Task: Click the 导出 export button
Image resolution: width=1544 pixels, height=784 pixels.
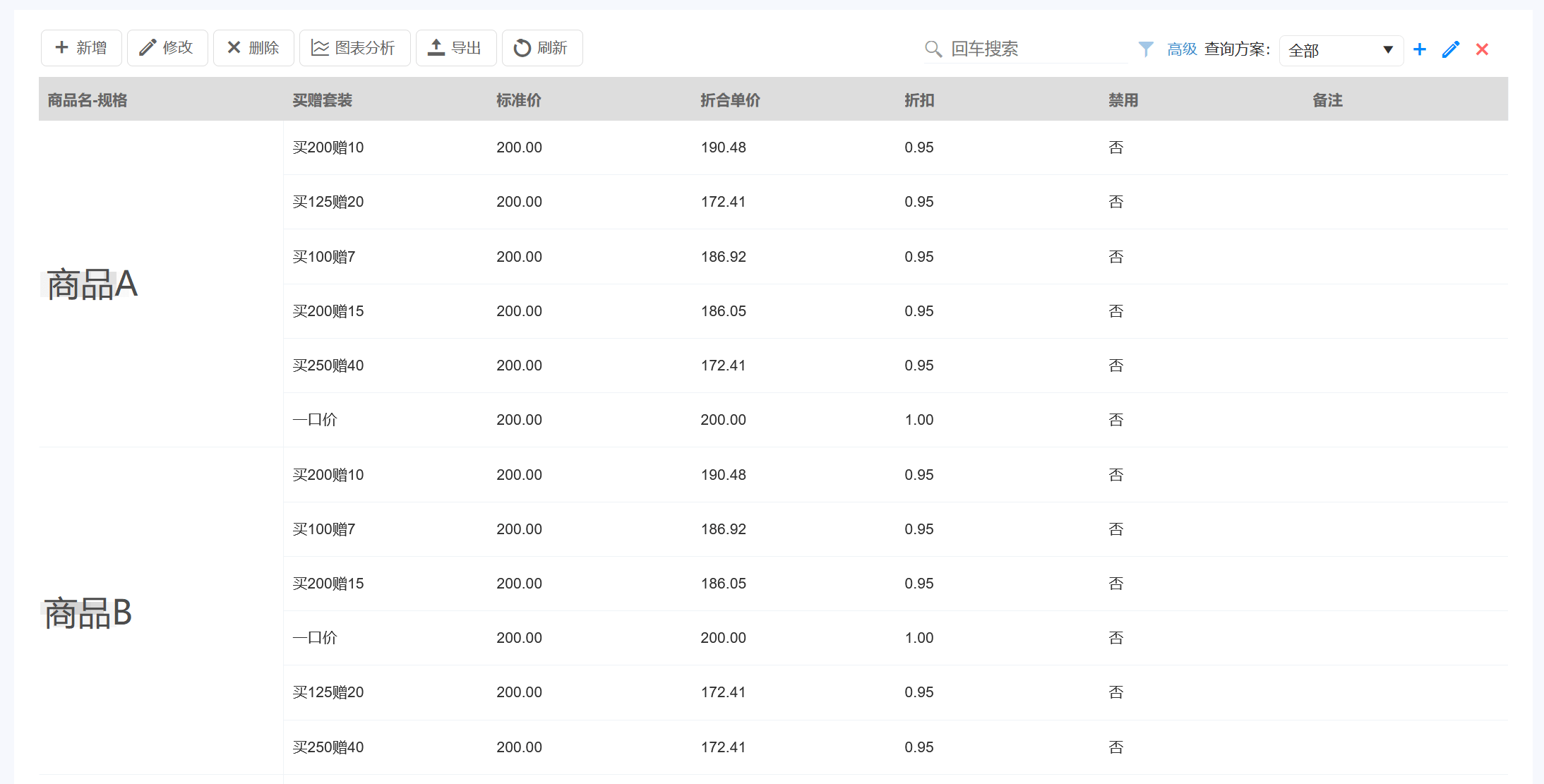Action: tap(455, 48)
